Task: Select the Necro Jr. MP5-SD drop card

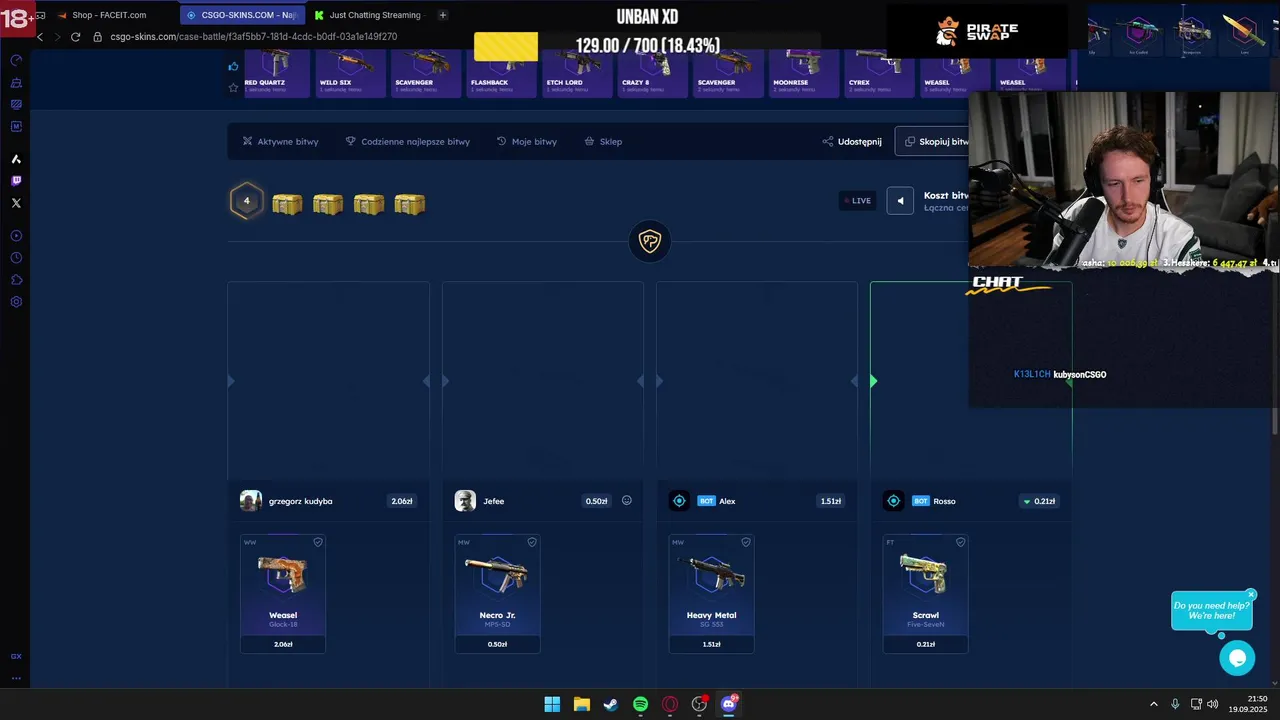Action: click(497, 594)
